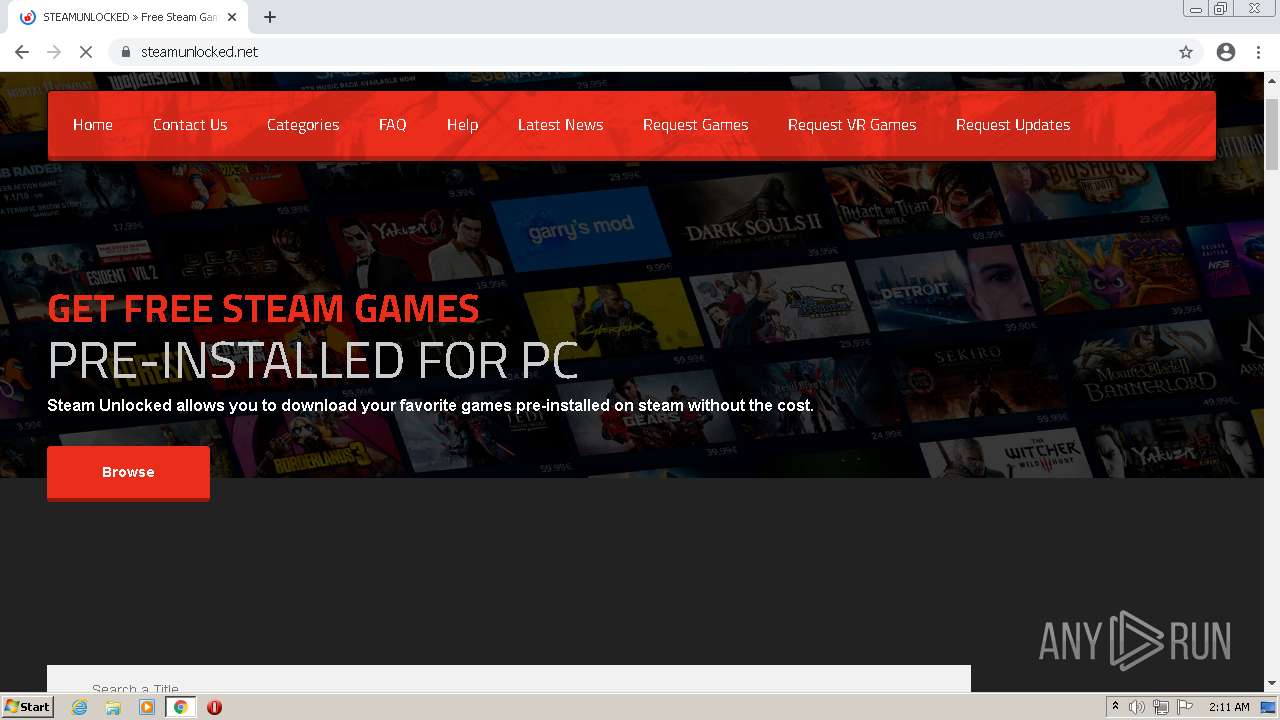Viewport: 1280px width, 720px height.
Task: Click the Chrome taskbar icon
Action: point(181,707)
